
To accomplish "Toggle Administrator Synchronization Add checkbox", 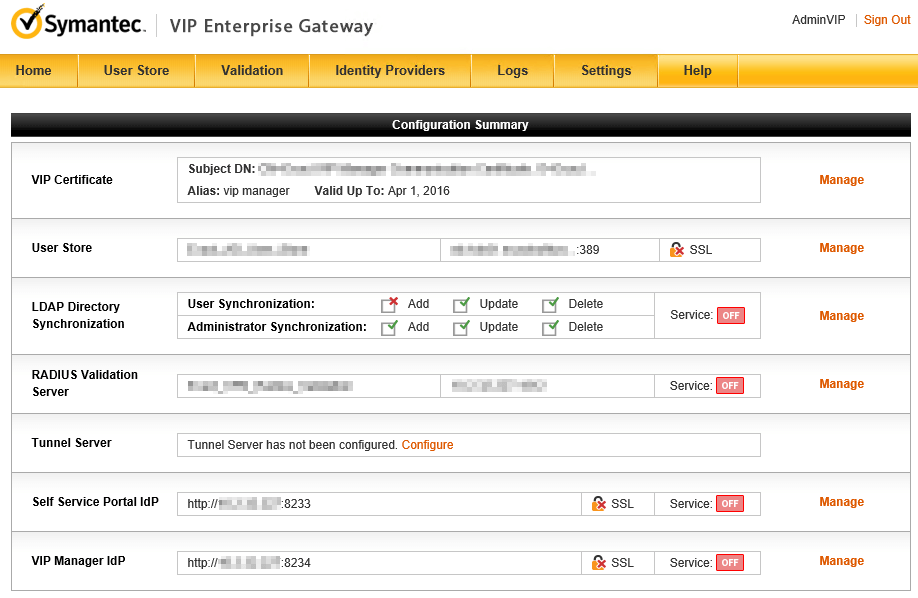I will click(x=389, y=327).
